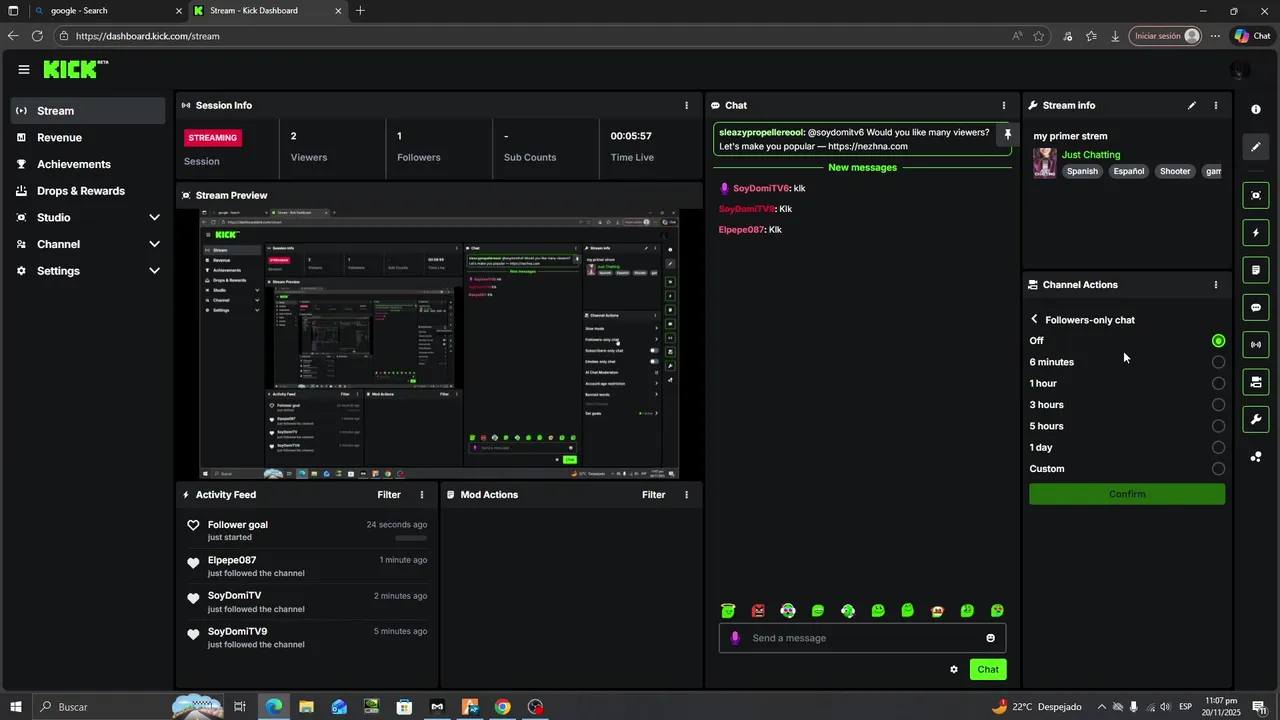Open Session Info panel three-dot menu
The height and width of the screenshot is (720, 1280).
(686, 105)
